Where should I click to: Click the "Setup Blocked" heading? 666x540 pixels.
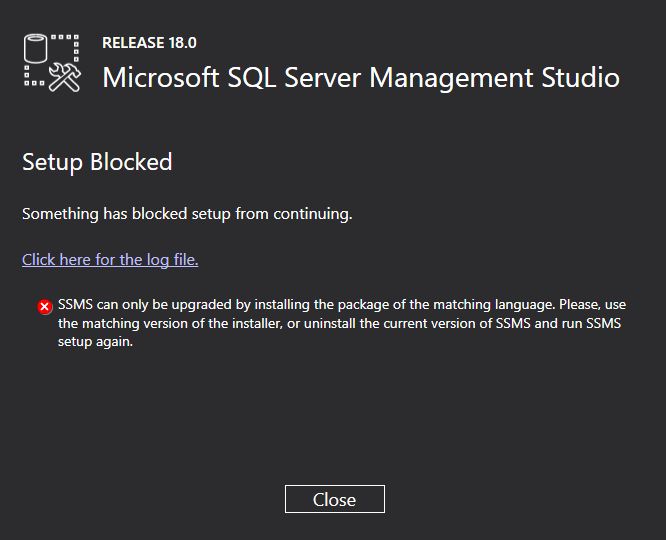(x=97, y=162)
